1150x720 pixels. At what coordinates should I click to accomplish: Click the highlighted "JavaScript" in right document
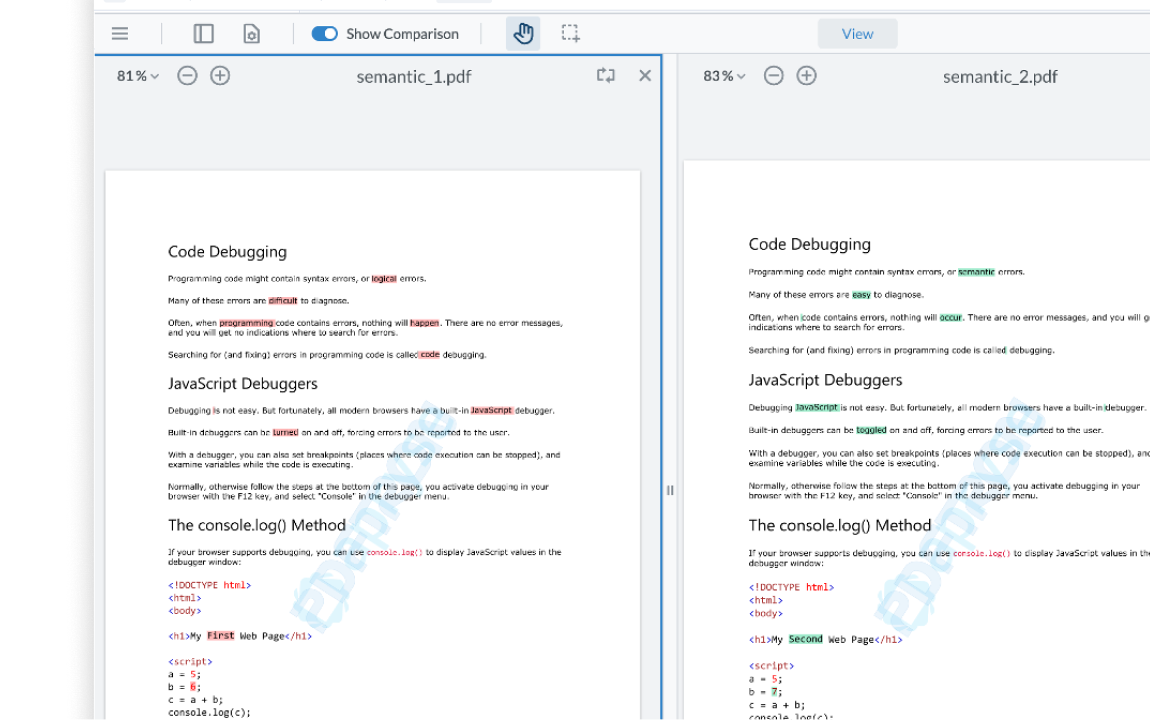click(816, 407)
